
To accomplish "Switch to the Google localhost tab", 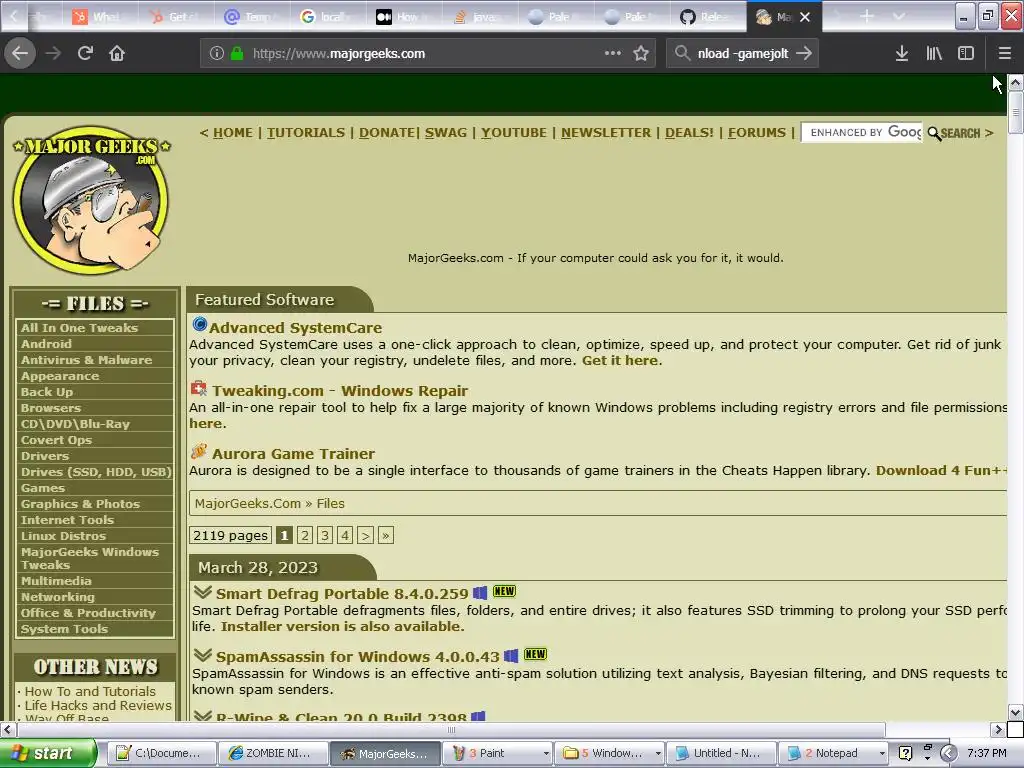I will 328,17.
